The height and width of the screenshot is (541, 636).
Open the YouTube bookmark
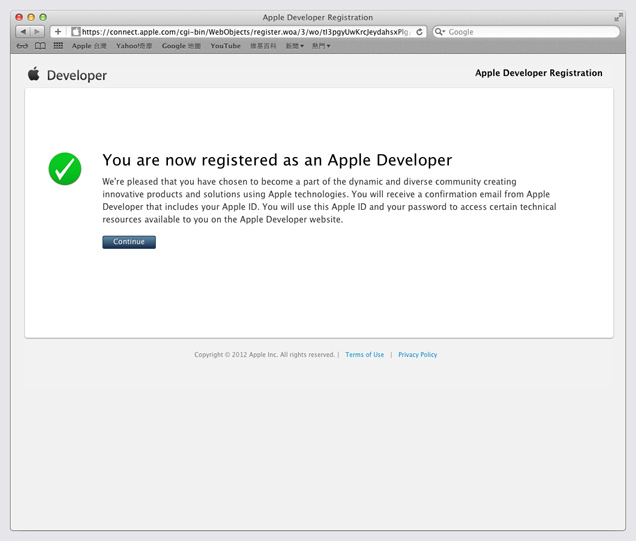pos(226,46)
